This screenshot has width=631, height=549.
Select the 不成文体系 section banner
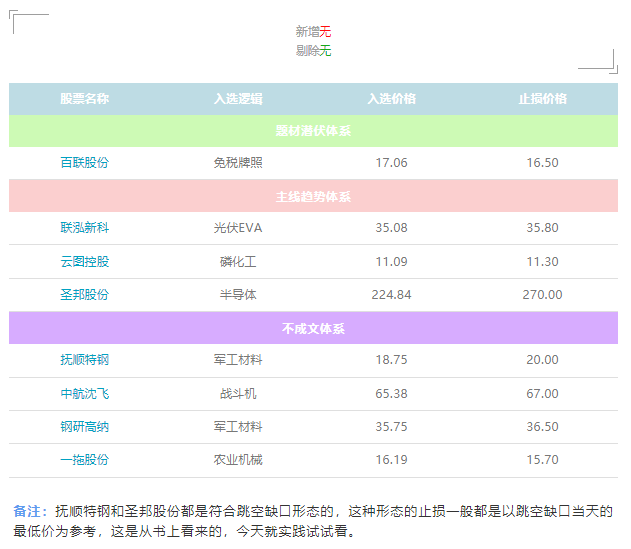click(313, 328)
